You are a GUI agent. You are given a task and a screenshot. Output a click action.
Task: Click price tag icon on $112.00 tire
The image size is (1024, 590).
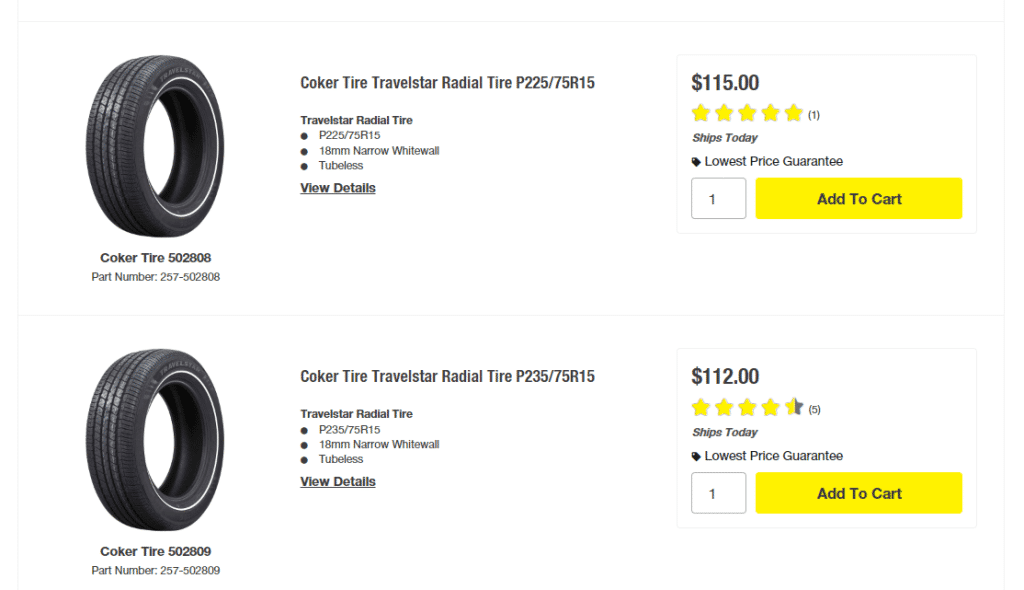pos(697,456)
